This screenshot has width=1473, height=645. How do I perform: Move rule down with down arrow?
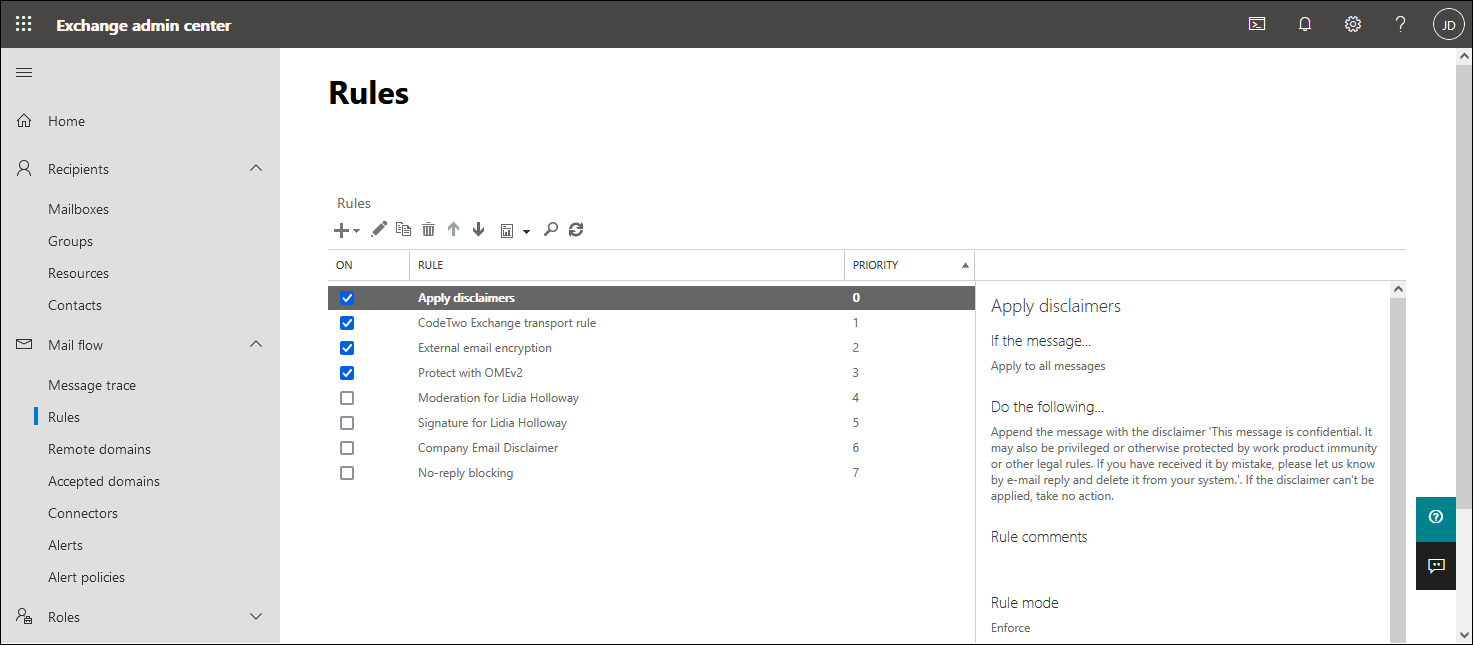click(x=478, y=230)
